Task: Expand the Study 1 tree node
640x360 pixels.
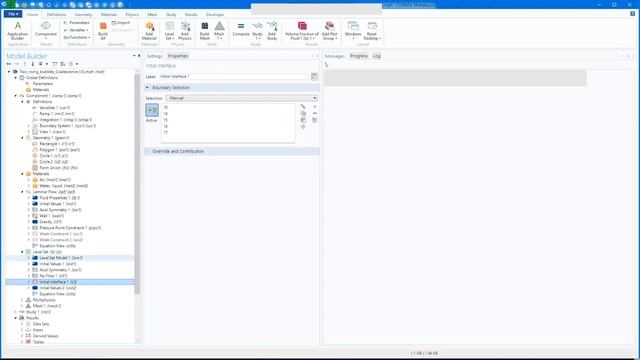Action: pyautogui.click(x=16, y=312)
